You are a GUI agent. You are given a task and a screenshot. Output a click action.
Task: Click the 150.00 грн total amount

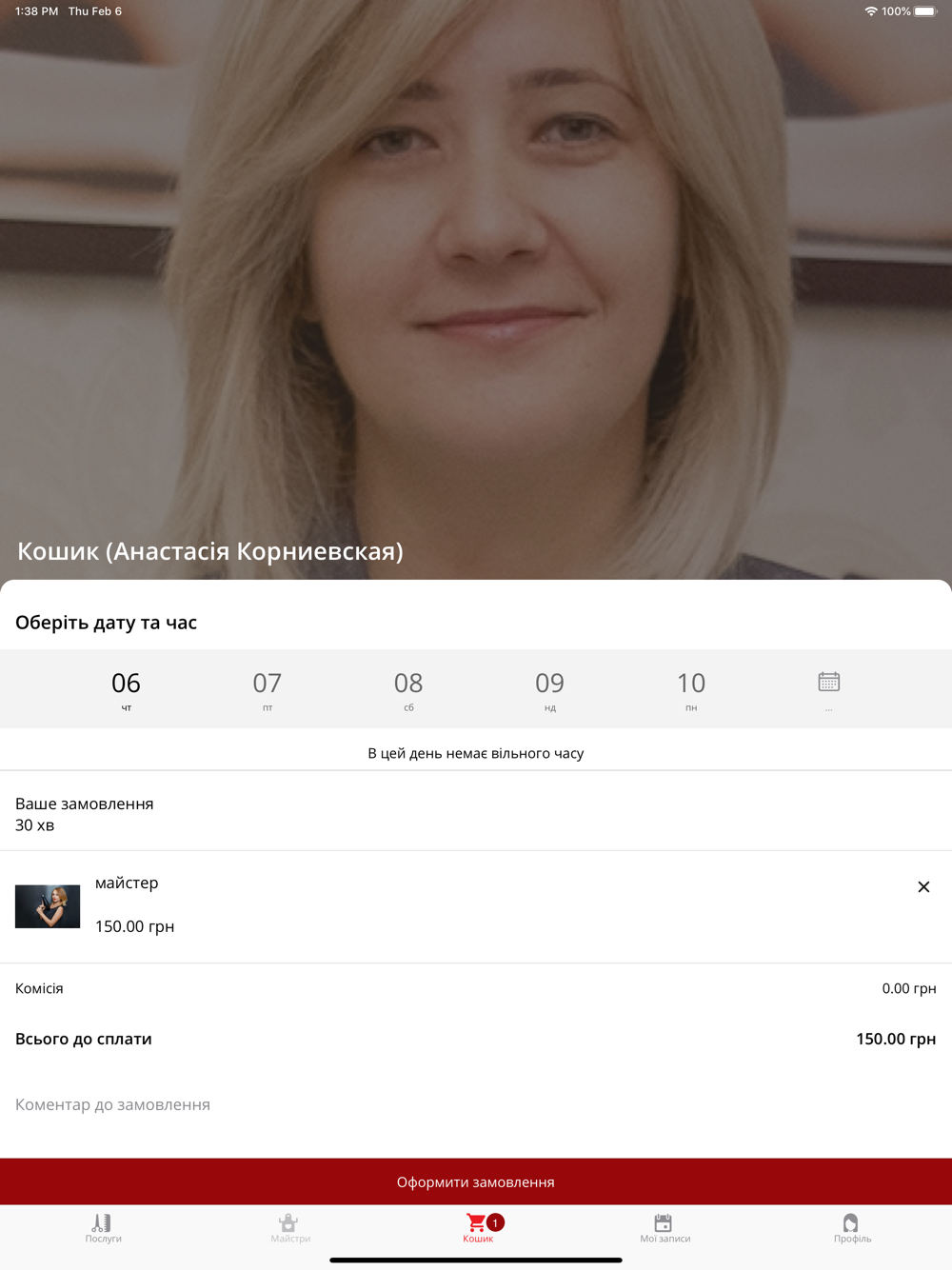pos(896,1039)
